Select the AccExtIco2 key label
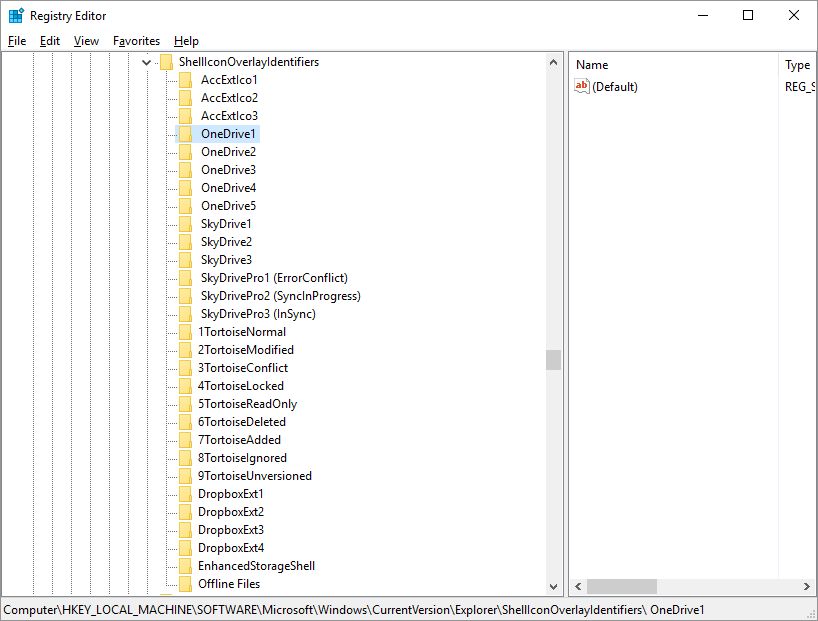Image resolution: width=818 pixels, height=621 pixels. tap(230, 98)
